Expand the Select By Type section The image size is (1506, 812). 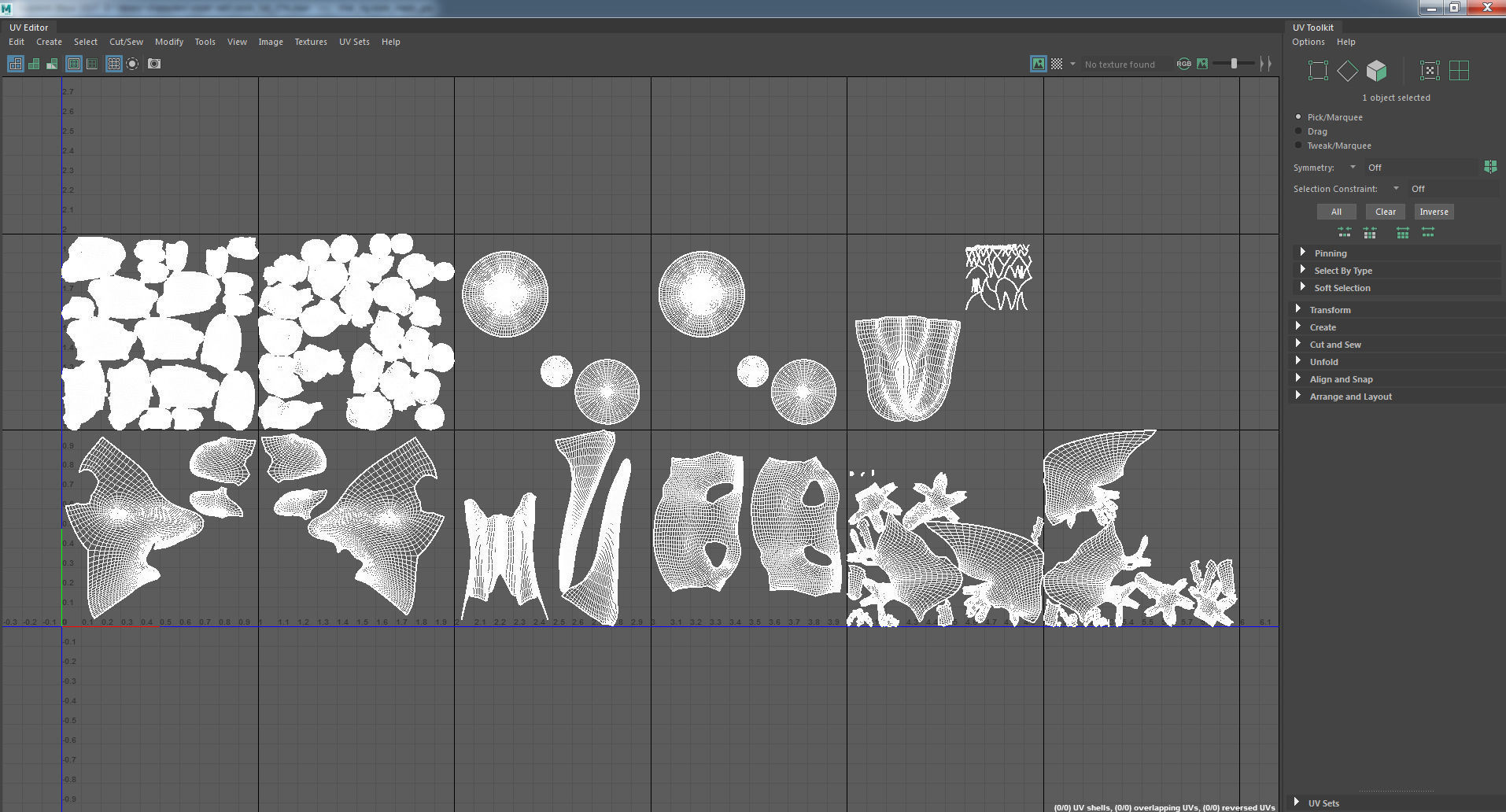pos(1397,270)
